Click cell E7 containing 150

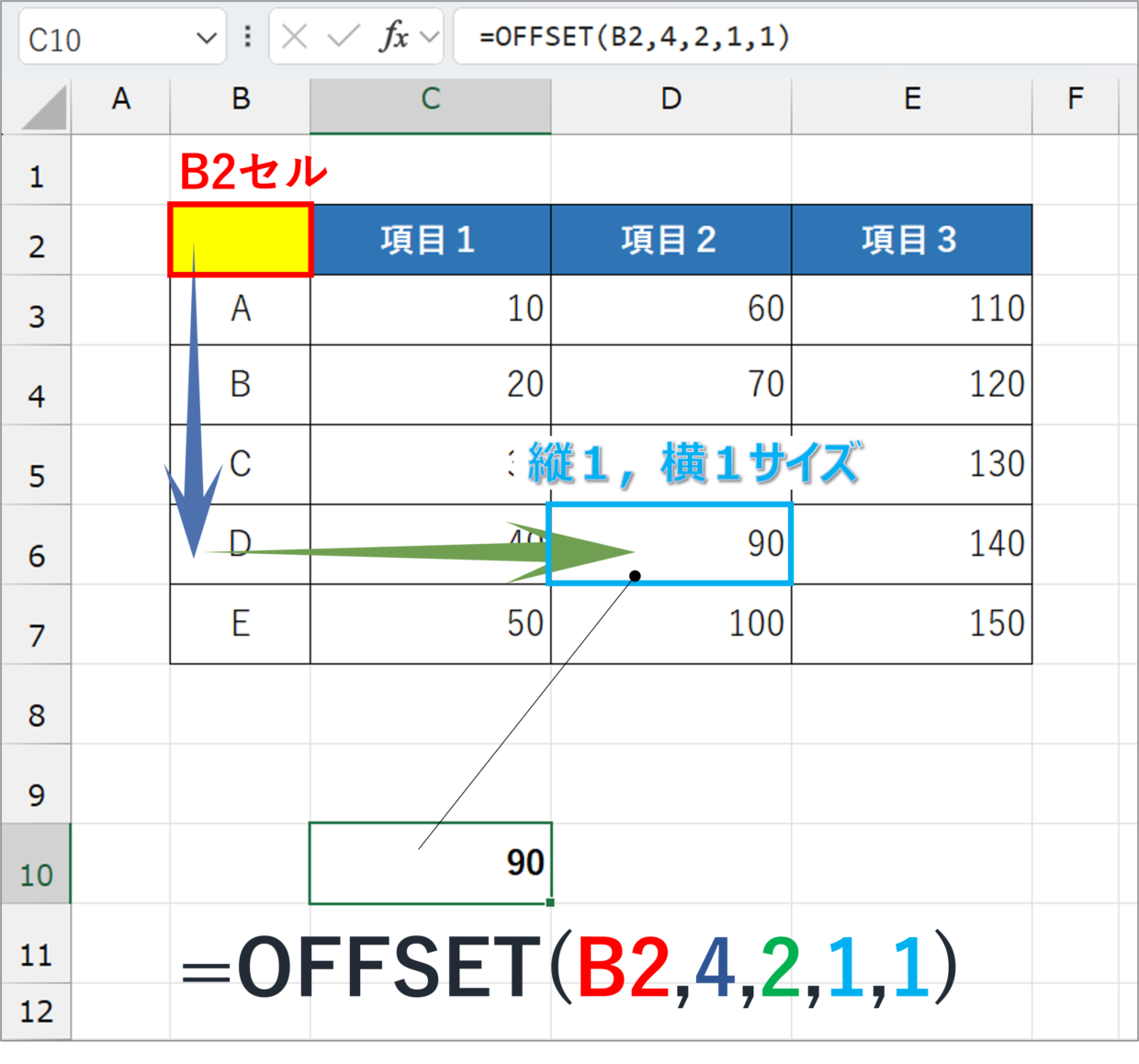[912, 624]
